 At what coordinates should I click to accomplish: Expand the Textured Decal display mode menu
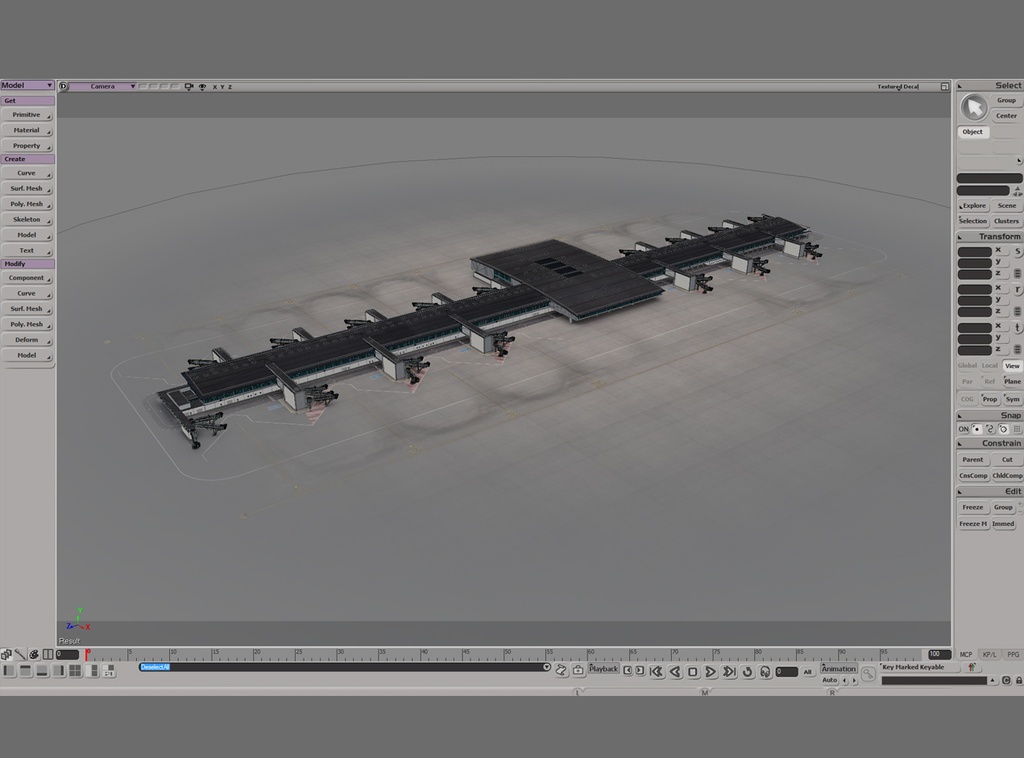click(x=896, y=86)
